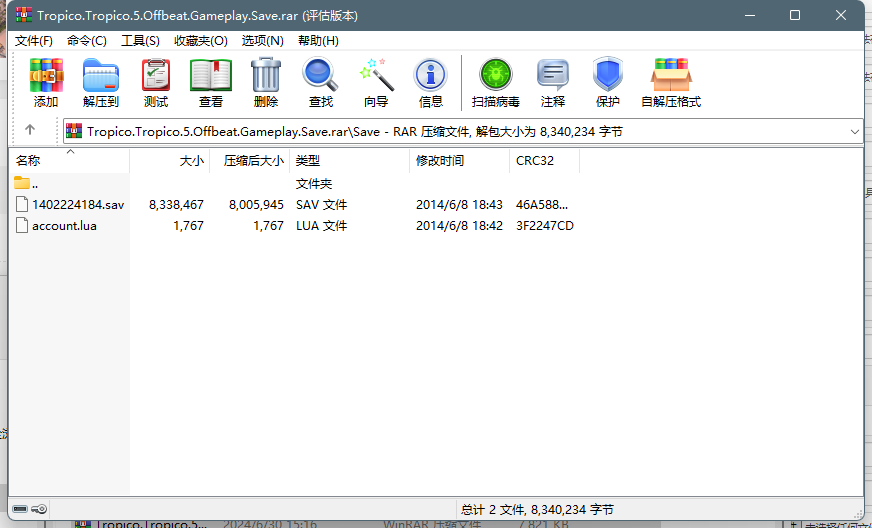The width and height of the screenshot is (872, 528).
Task: Click date 2014/6/8 18:43
Action: [x=459, y=205]
